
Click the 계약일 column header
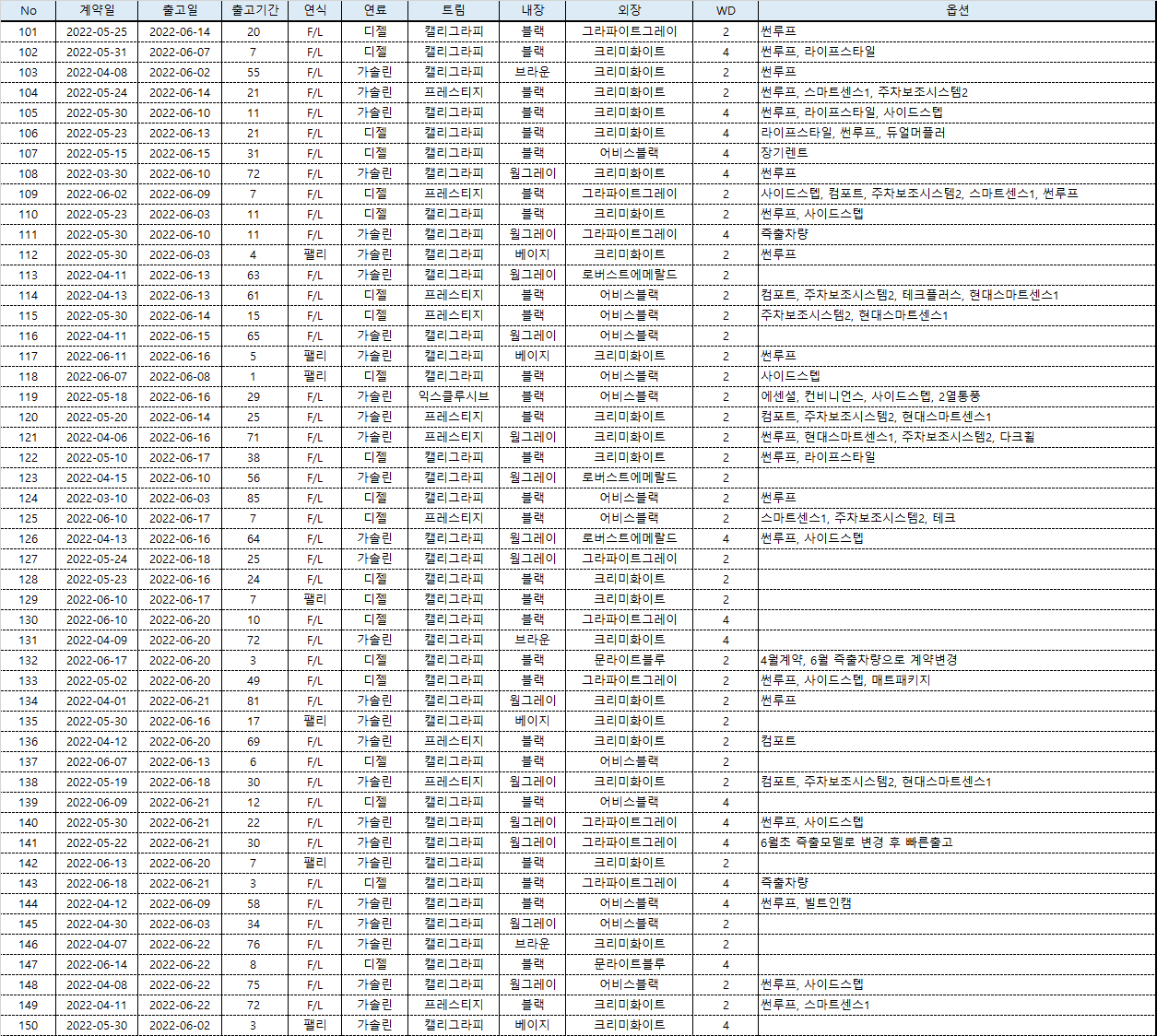(x=97, y=10)
